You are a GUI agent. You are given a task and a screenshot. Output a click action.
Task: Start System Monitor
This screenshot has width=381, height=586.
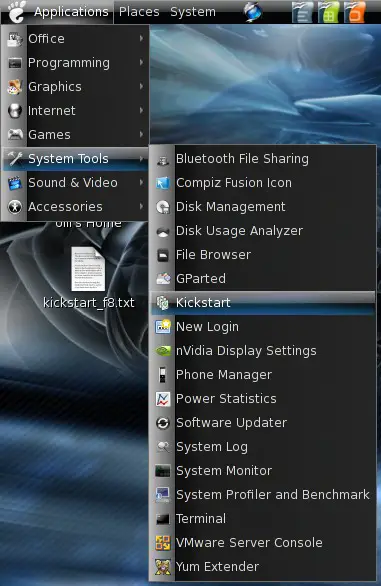263,471
